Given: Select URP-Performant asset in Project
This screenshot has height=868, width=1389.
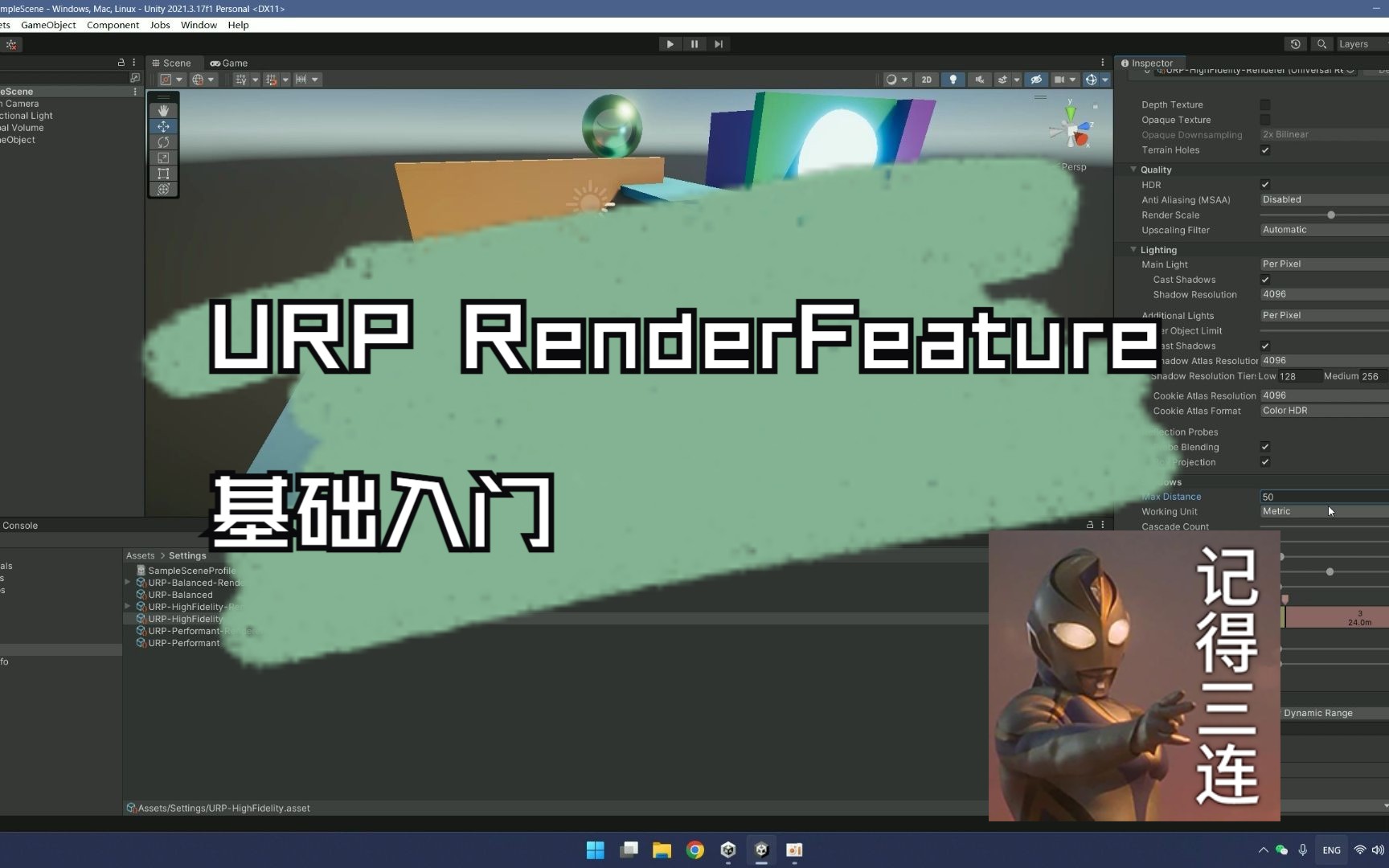Looking at the screenshot, I should 183,643.
